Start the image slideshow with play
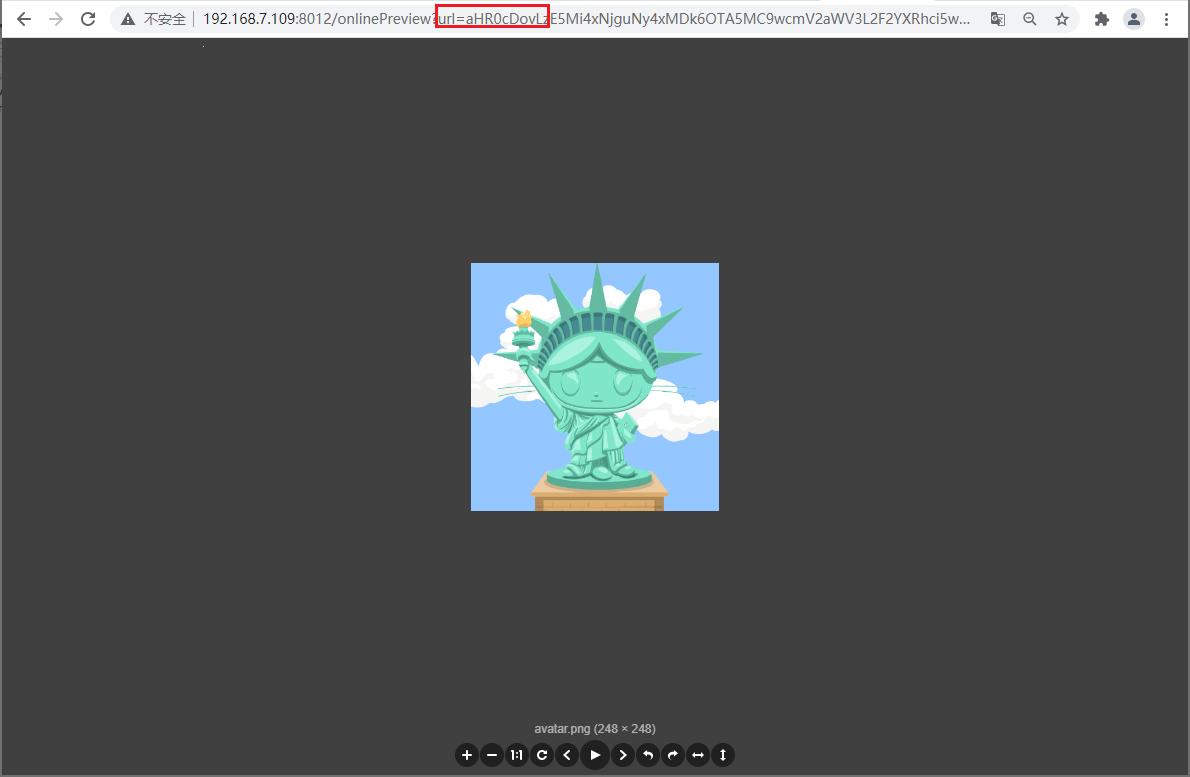The image size is (1190, 777). (595, 755)
